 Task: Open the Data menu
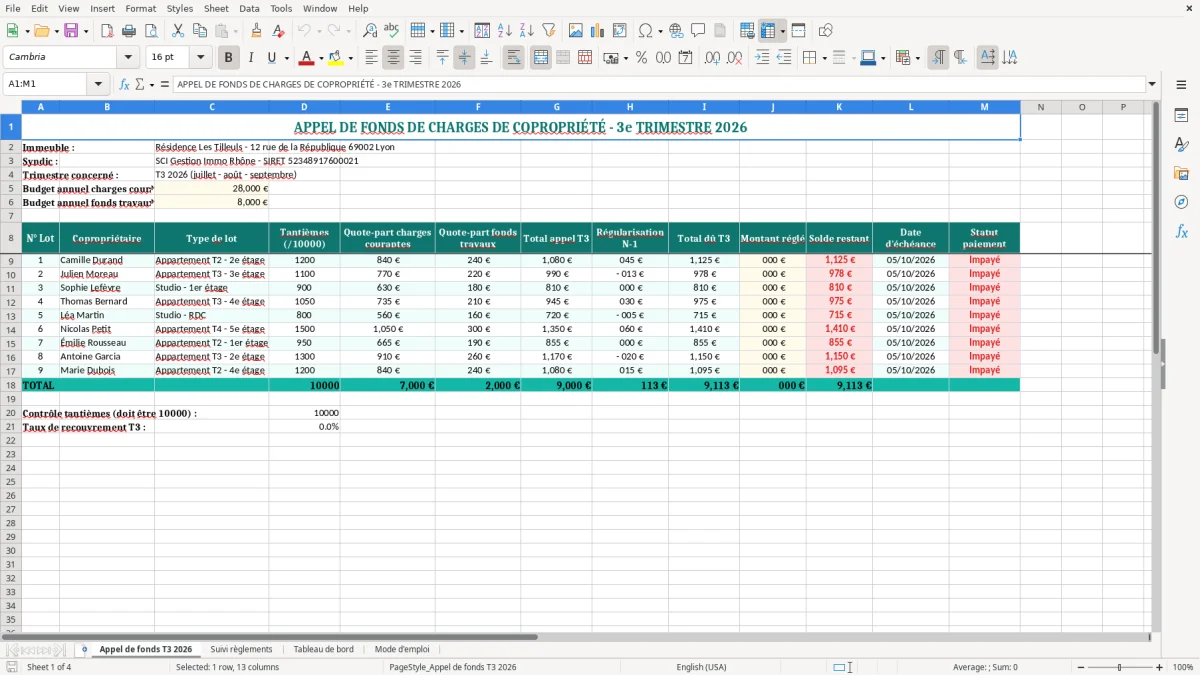(250, 8)
